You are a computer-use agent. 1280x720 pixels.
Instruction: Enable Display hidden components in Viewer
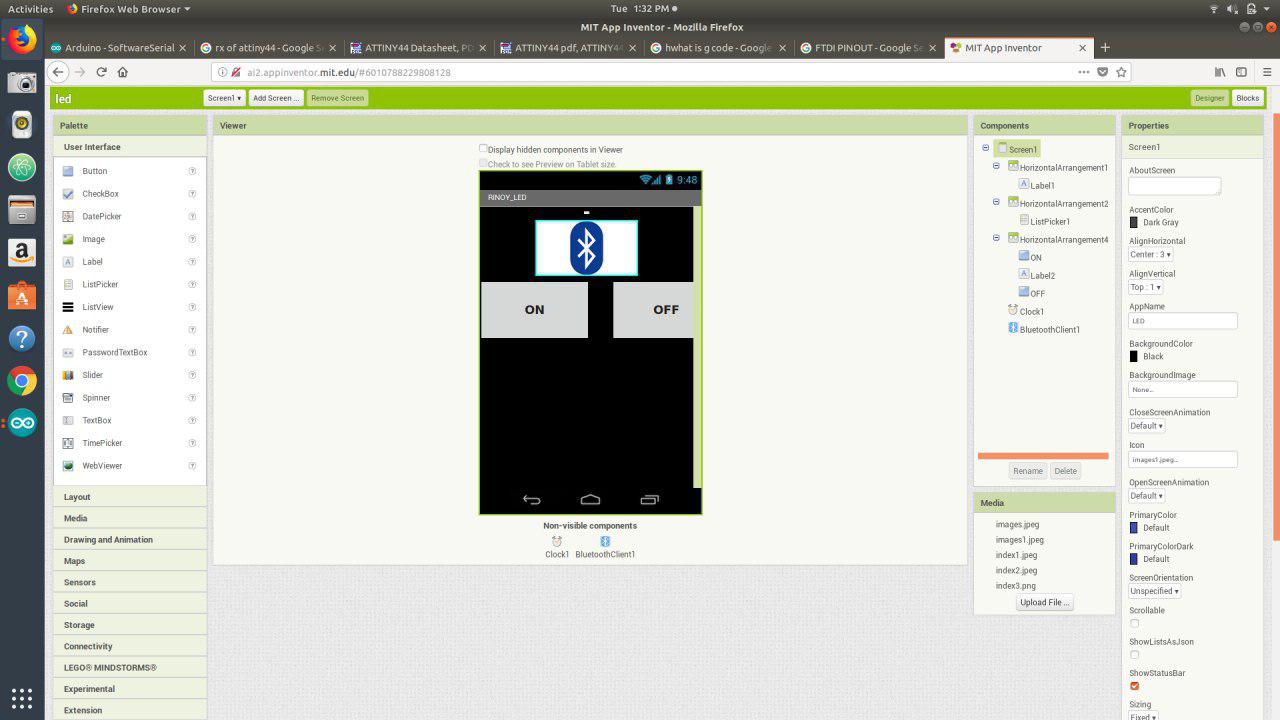tap(483, 148)
